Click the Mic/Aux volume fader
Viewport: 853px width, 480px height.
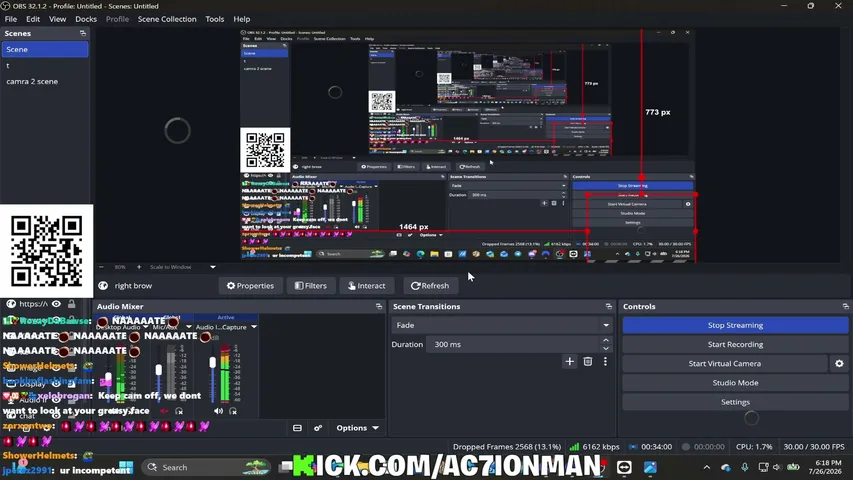click(158, 370)
